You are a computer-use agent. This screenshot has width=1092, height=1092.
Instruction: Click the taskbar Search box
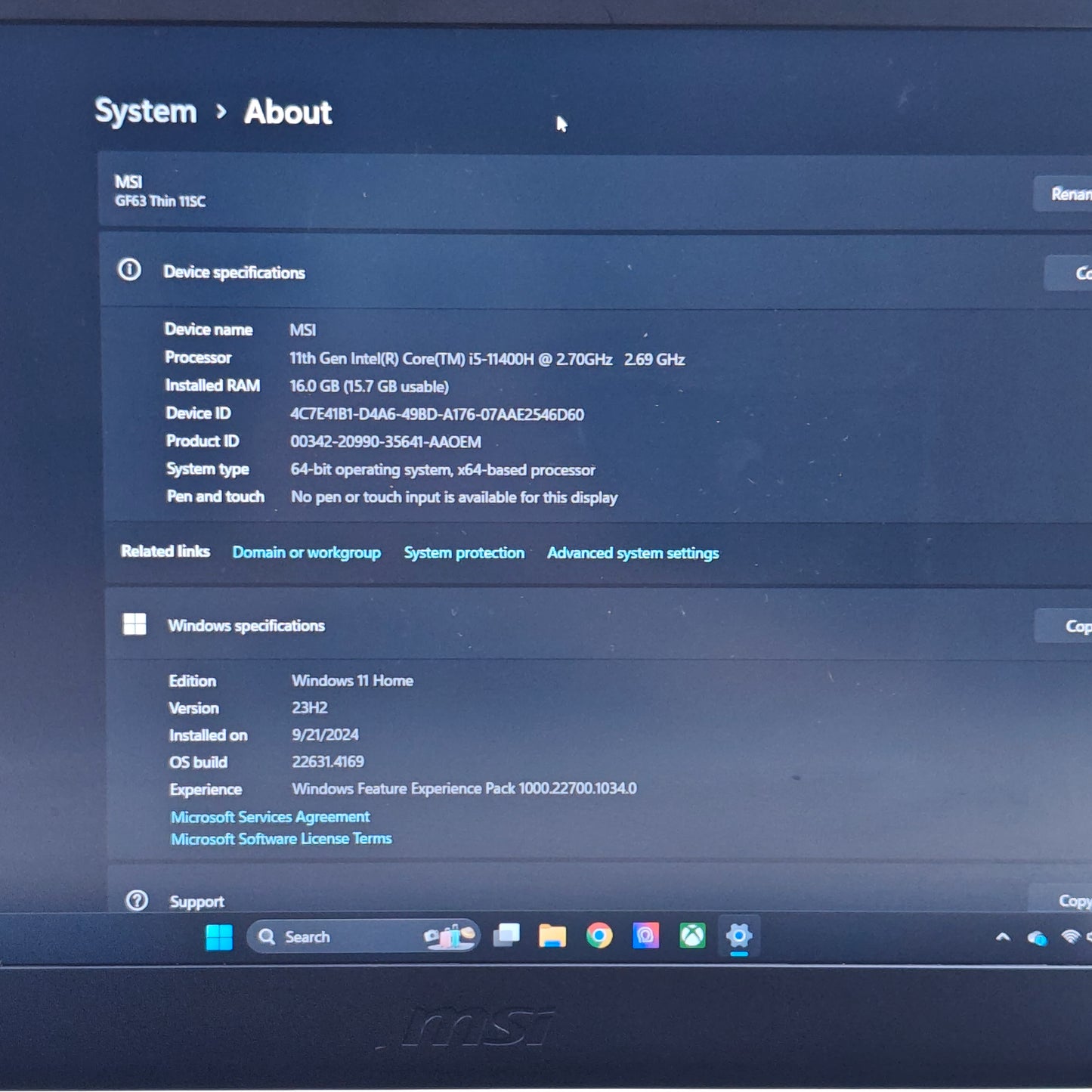pos(363,936)
